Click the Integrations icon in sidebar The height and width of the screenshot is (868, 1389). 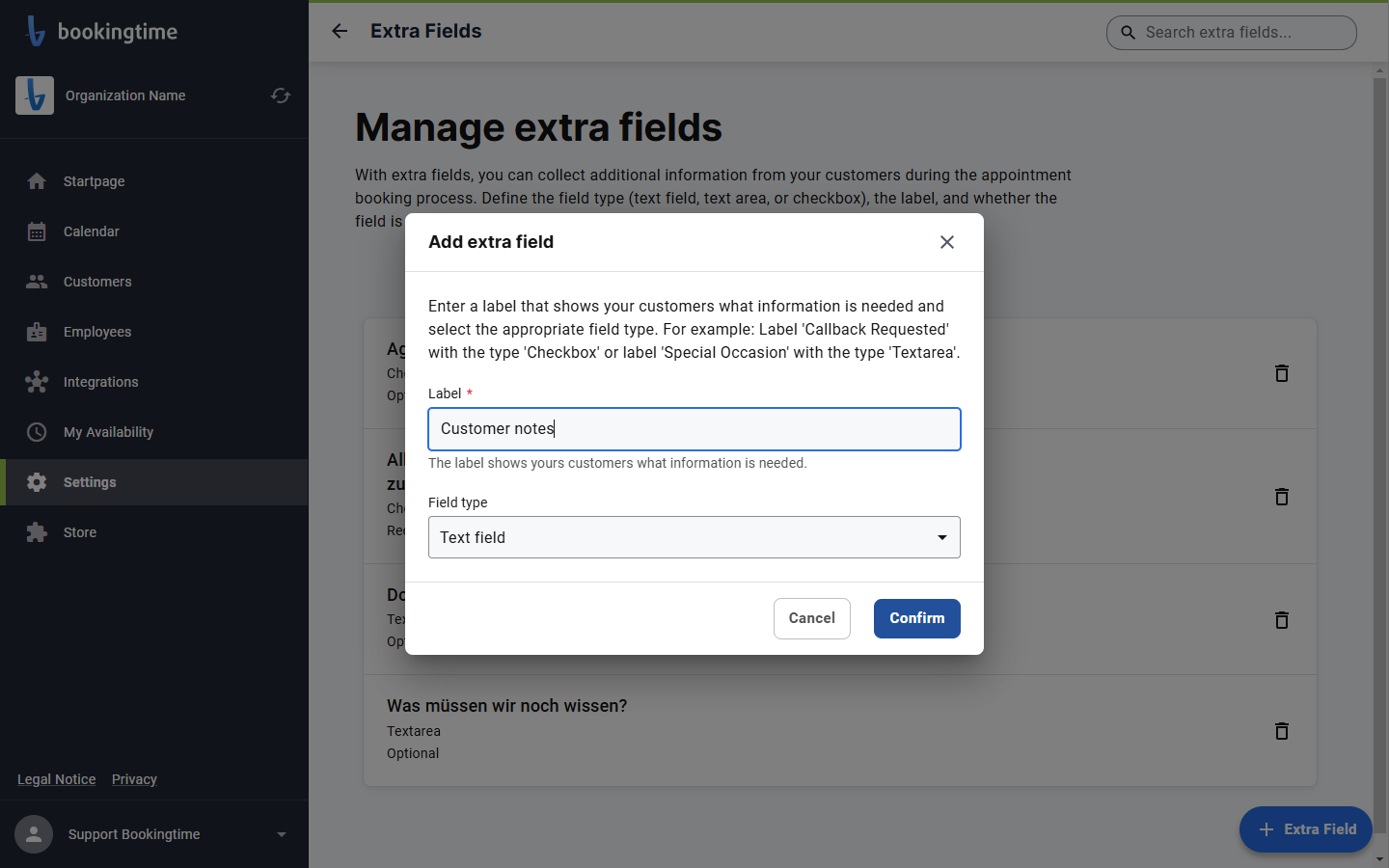pos(37,382)
